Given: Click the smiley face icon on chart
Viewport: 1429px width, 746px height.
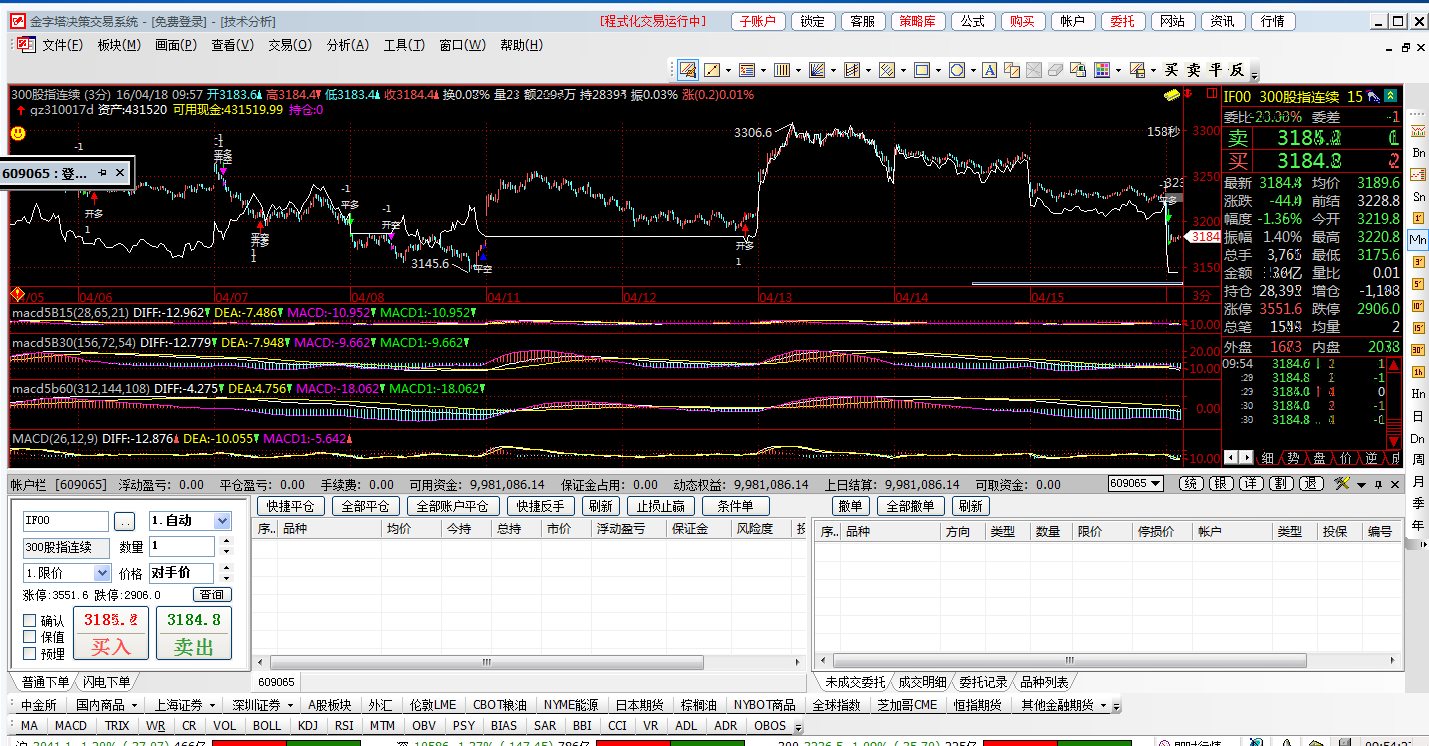Looking at the screenshot, I should [18, 133].
